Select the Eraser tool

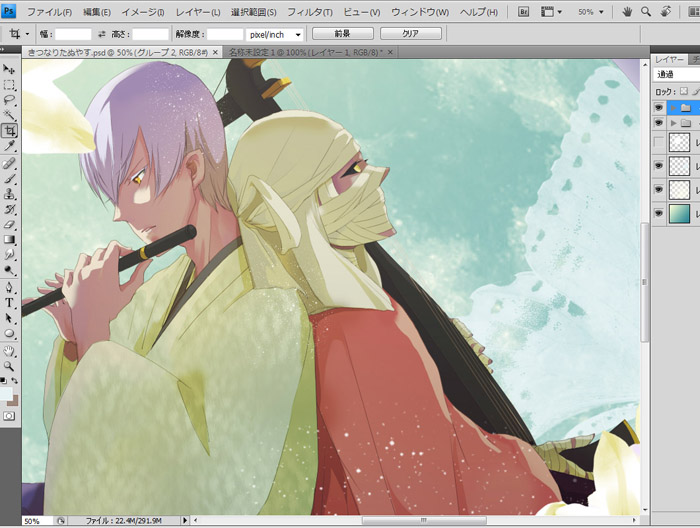8,224
